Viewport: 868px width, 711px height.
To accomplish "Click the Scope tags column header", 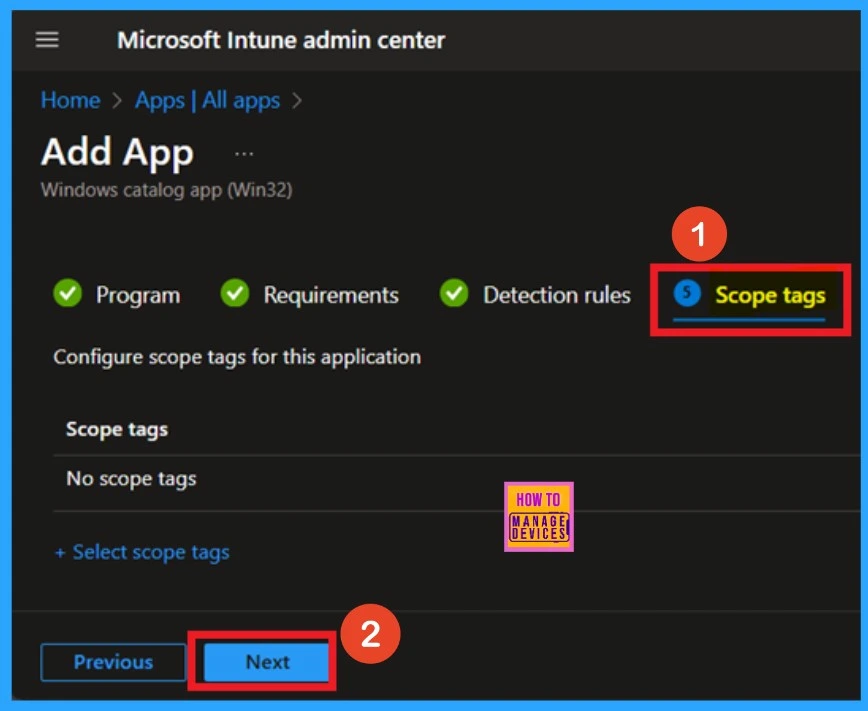I will point(117,429).
